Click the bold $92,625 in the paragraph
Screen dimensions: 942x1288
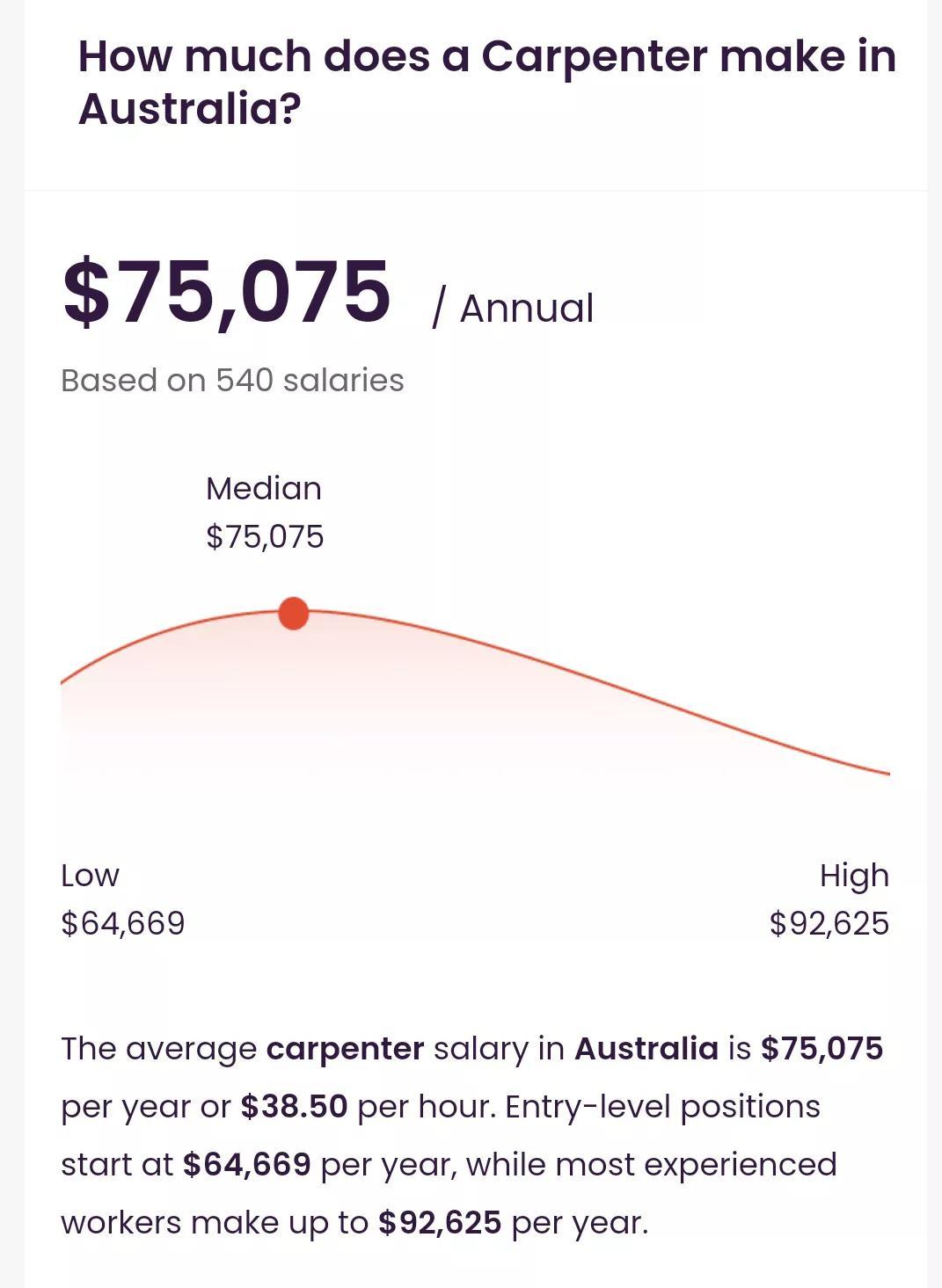tap(440, 1222)
